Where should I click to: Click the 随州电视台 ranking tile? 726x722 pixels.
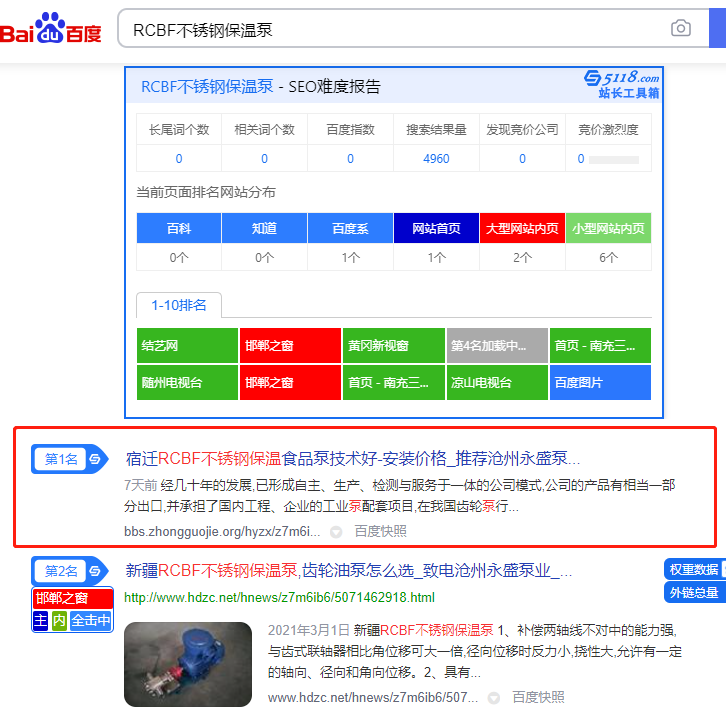pos(188,383)
